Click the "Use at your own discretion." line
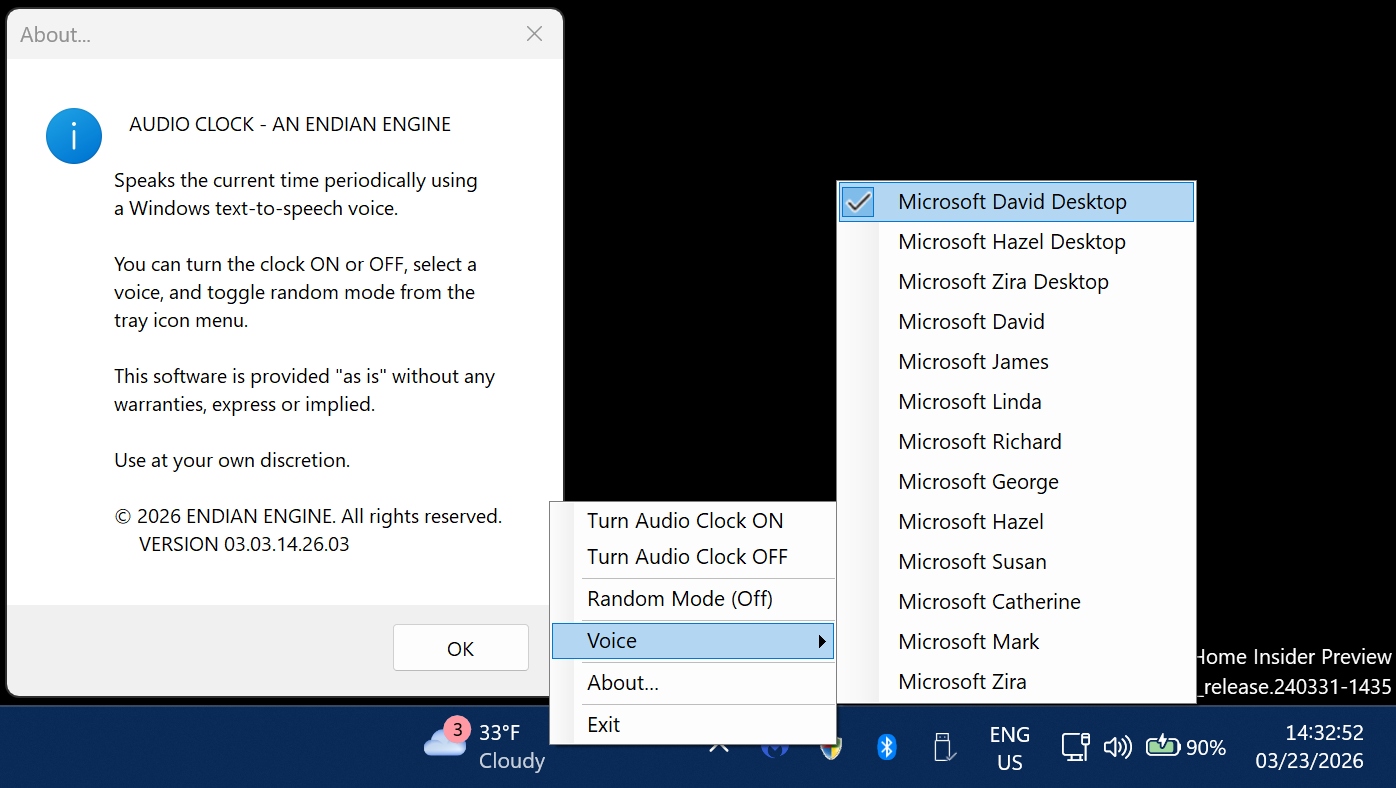 coord(232,461)
